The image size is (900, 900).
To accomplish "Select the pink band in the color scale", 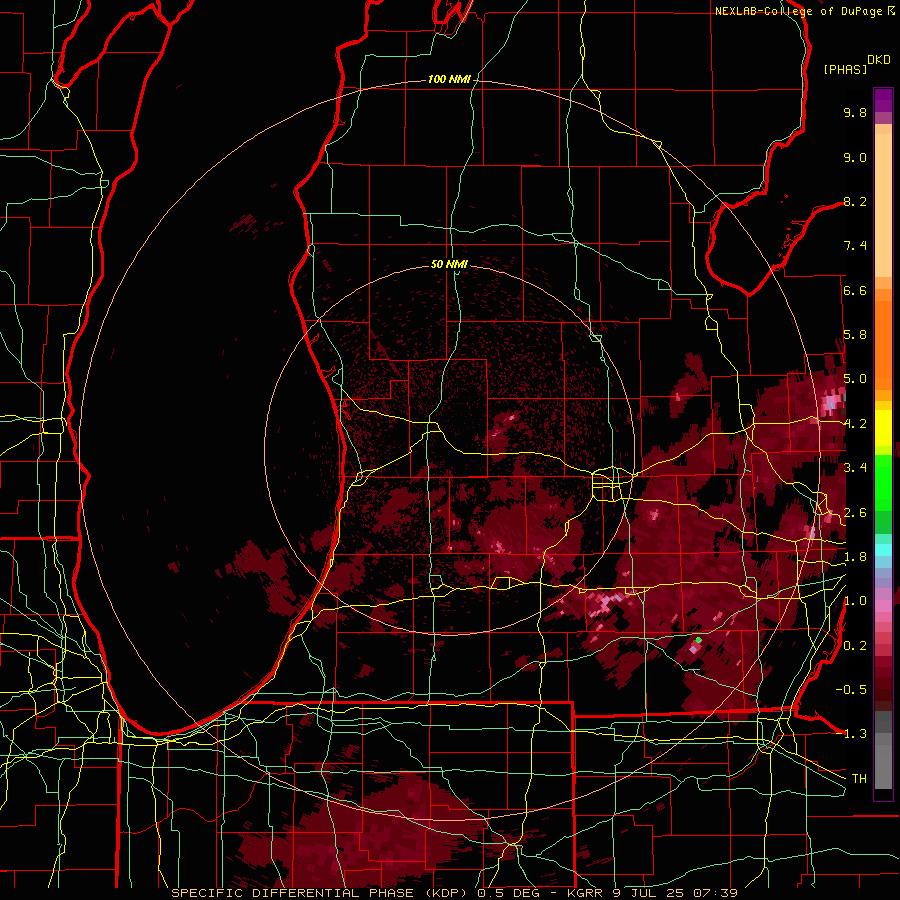I will click(x=883, y=606).
